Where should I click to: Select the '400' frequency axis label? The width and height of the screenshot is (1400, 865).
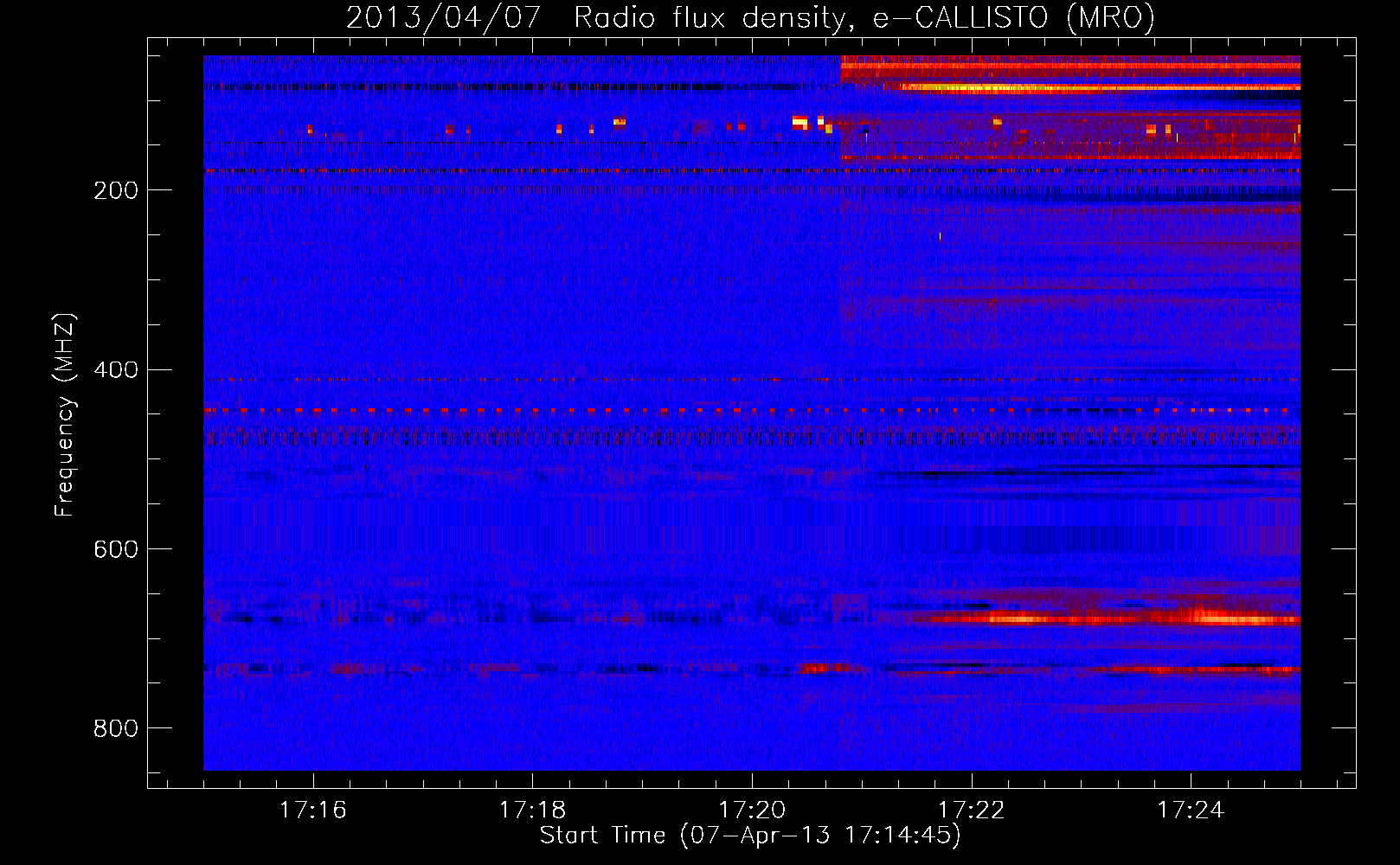pyautogui.click(x=116, y=370)
